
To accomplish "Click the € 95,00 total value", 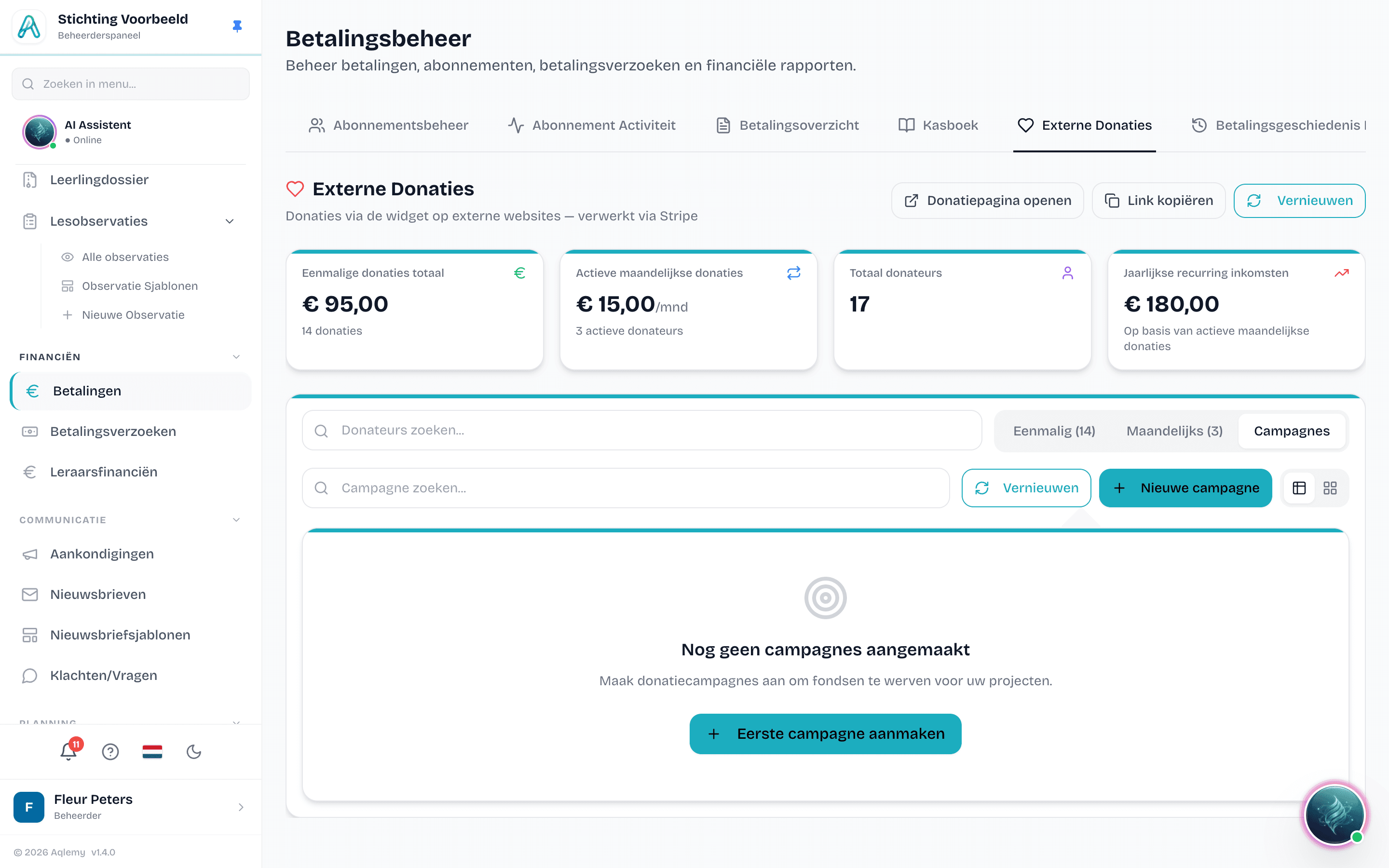I will (x=345, y=304).
